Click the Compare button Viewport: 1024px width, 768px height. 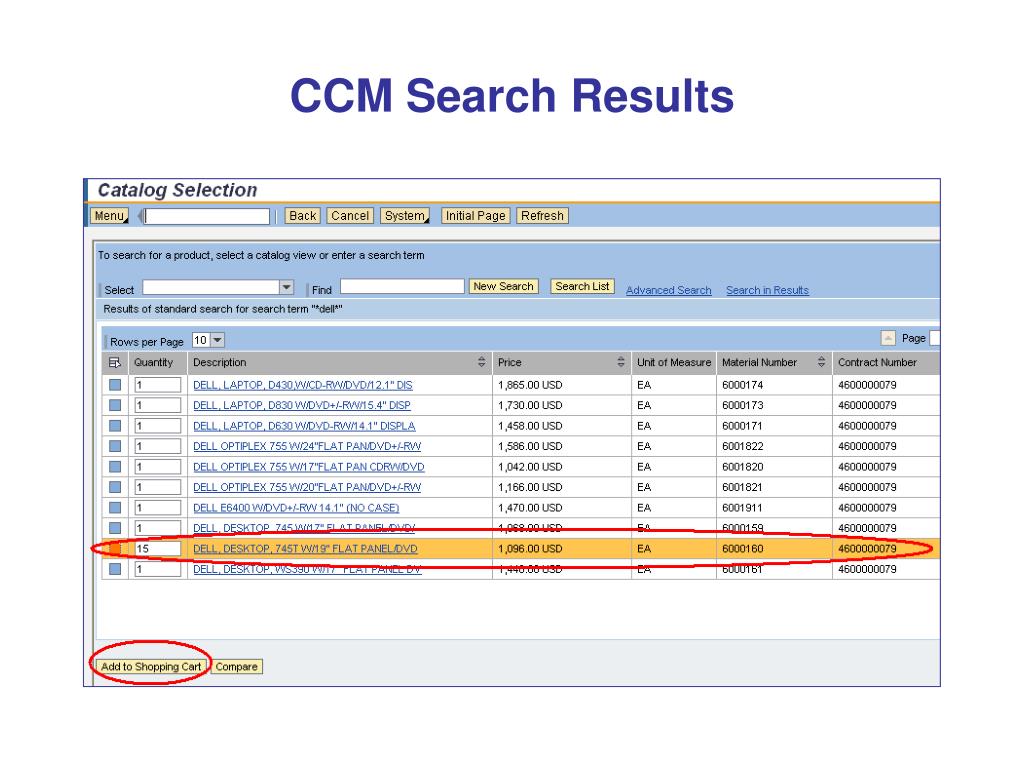coord(236,667)
